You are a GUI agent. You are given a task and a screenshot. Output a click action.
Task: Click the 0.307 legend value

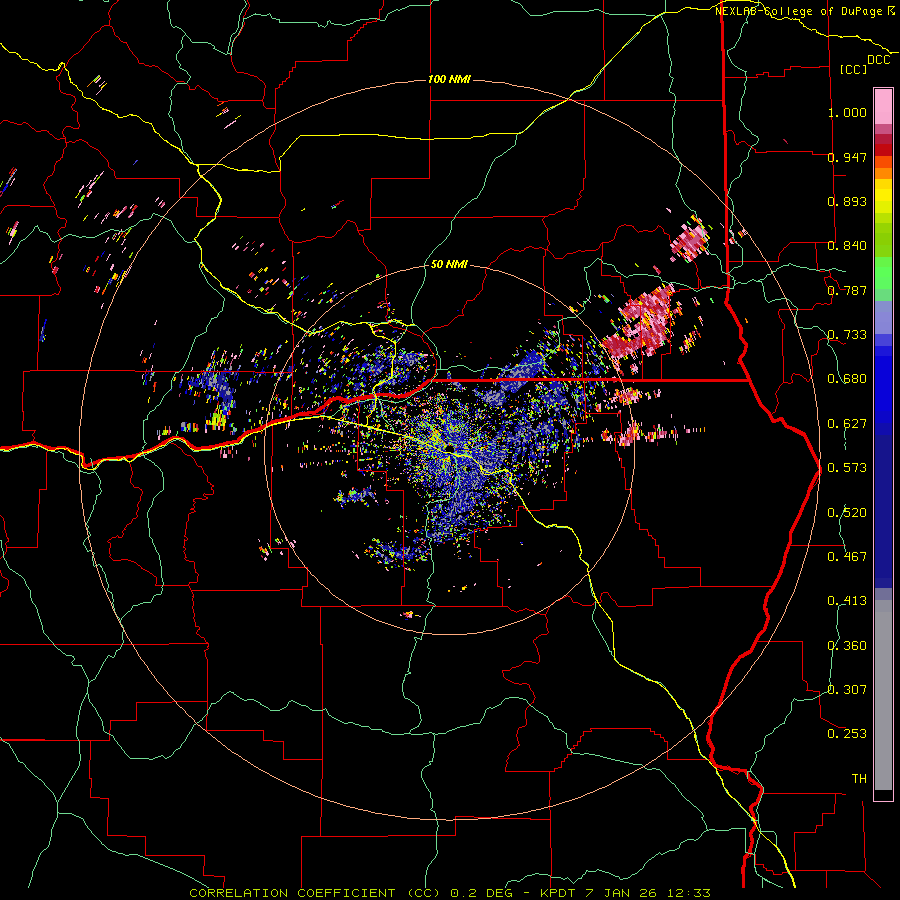click(847, 690)
